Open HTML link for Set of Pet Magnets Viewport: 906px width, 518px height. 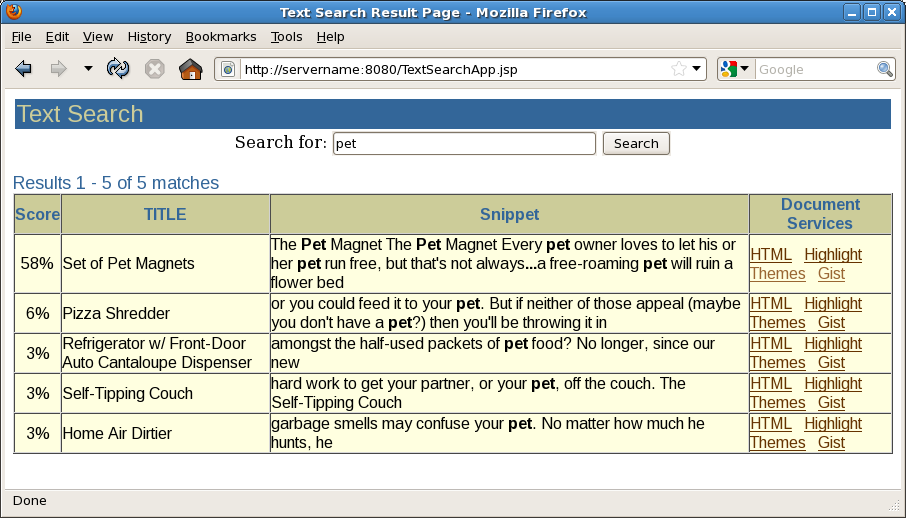point(770,254)
